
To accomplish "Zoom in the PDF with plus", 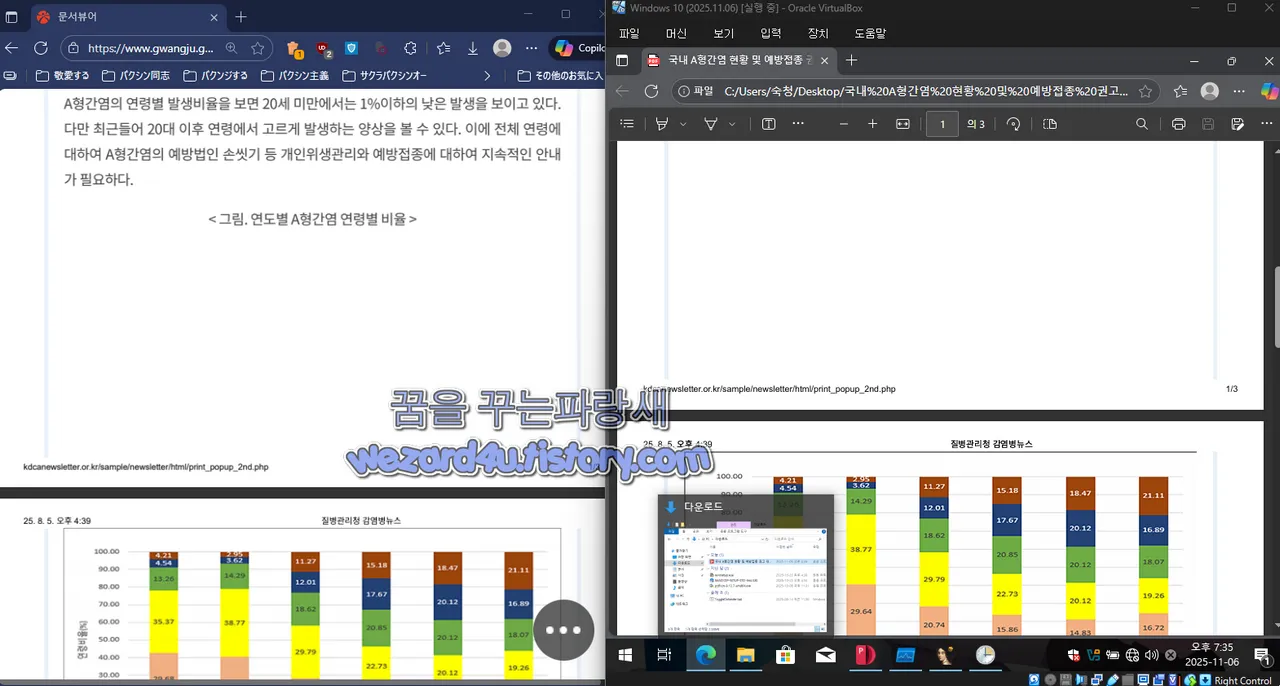I will pos(872,124).
